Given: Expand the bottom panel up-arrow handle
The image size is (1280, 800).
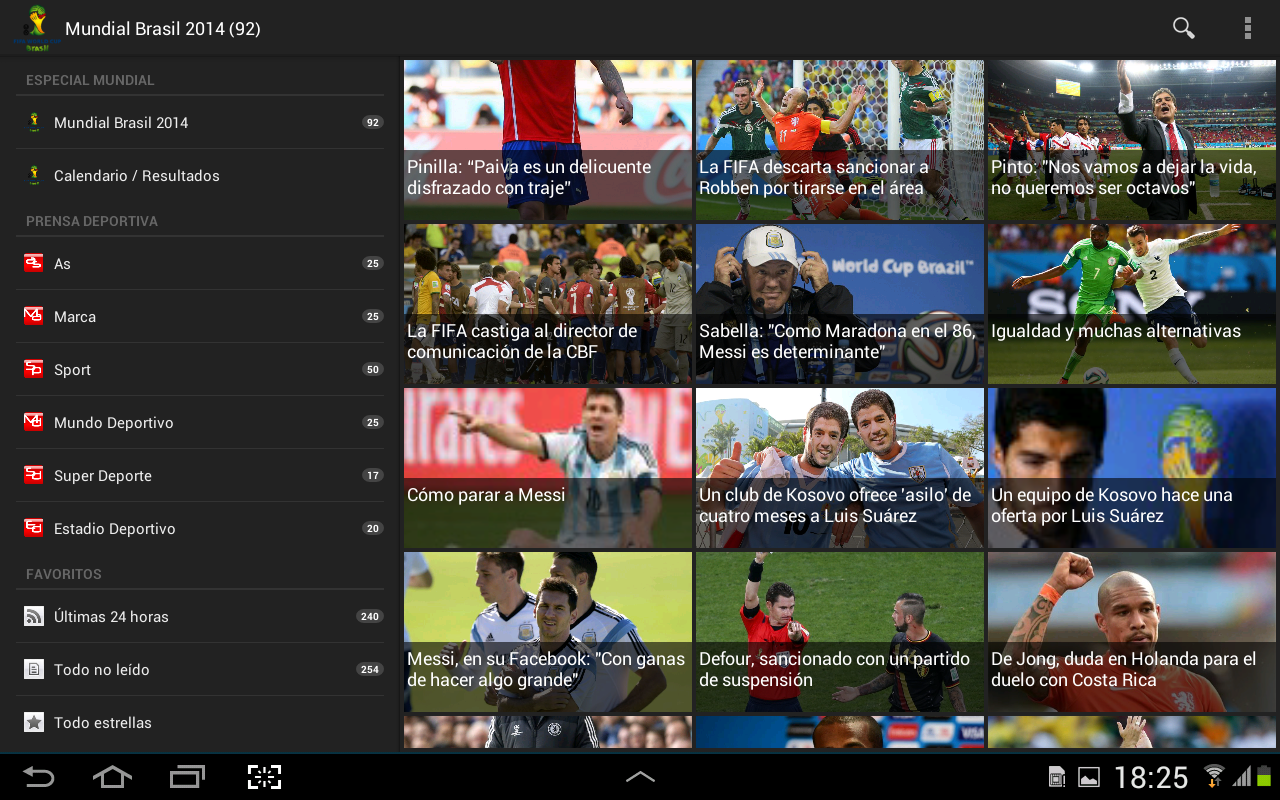Looking at the screenshot, I should click(640, 777).
